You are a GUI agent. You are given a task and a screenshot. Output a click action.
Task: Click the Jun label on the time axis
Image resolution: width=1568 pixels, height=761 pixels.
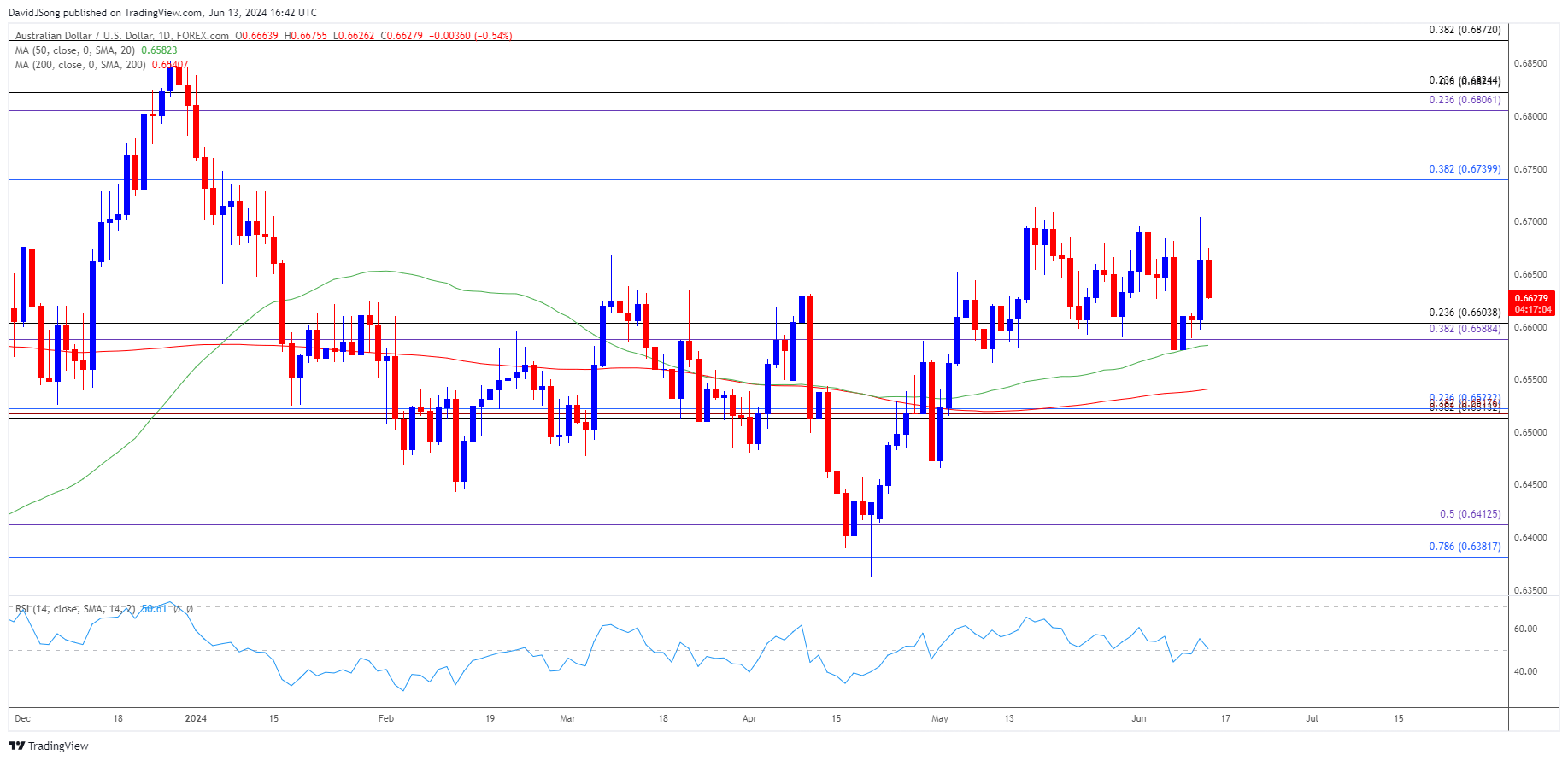[1139, 719]
